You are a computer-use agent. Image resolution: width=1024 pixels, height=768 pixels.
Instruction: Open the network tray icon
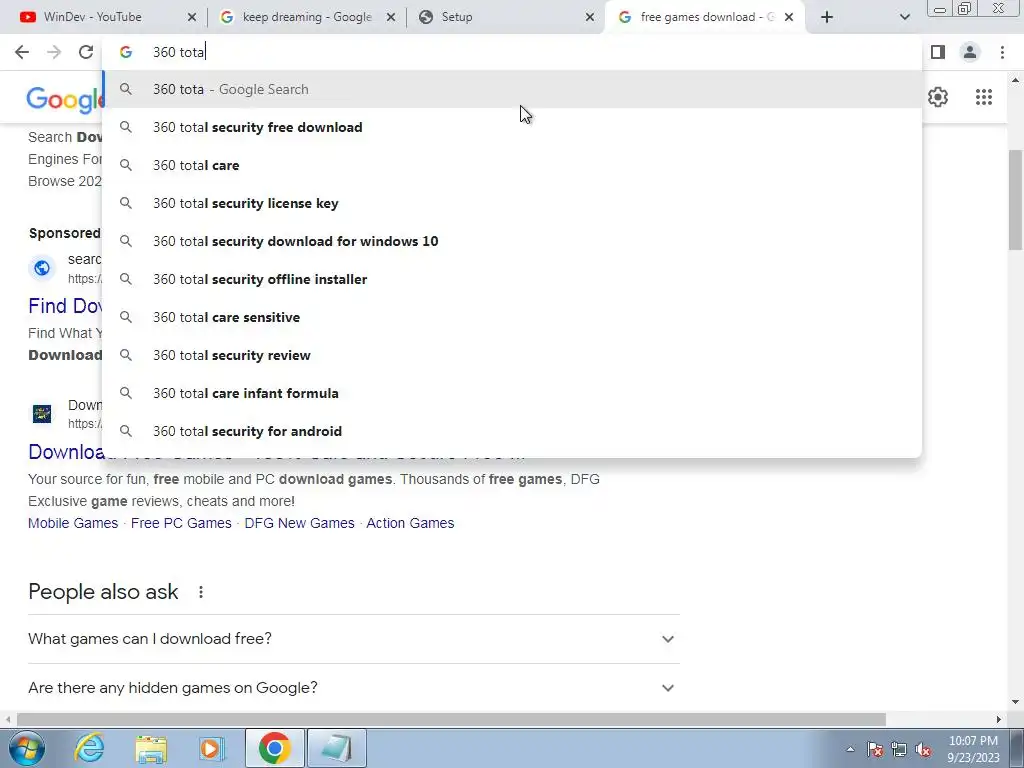(899, 750)
